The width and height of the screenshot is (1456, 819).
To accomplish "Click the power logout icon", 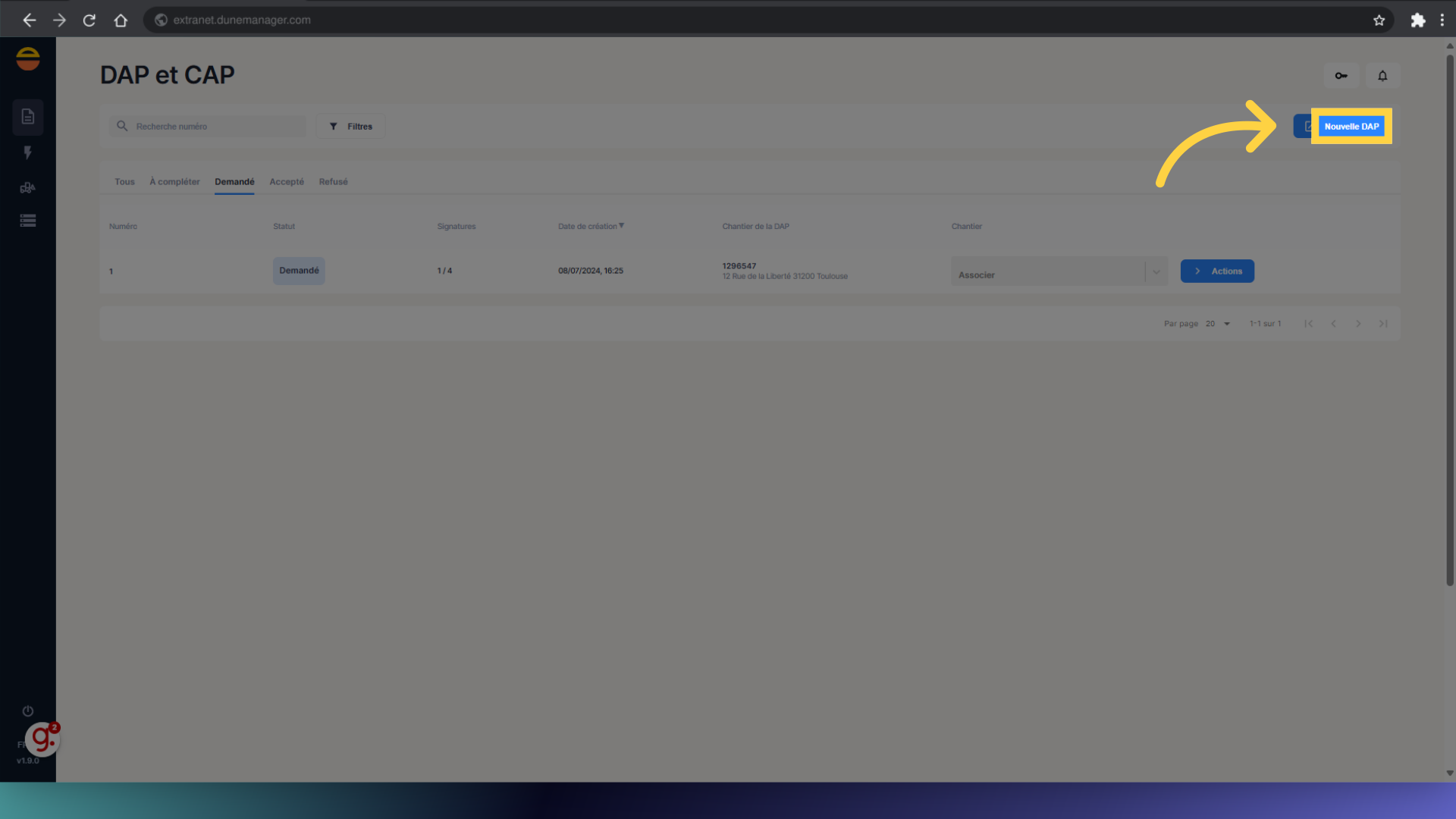I will [x=28, y=711].
